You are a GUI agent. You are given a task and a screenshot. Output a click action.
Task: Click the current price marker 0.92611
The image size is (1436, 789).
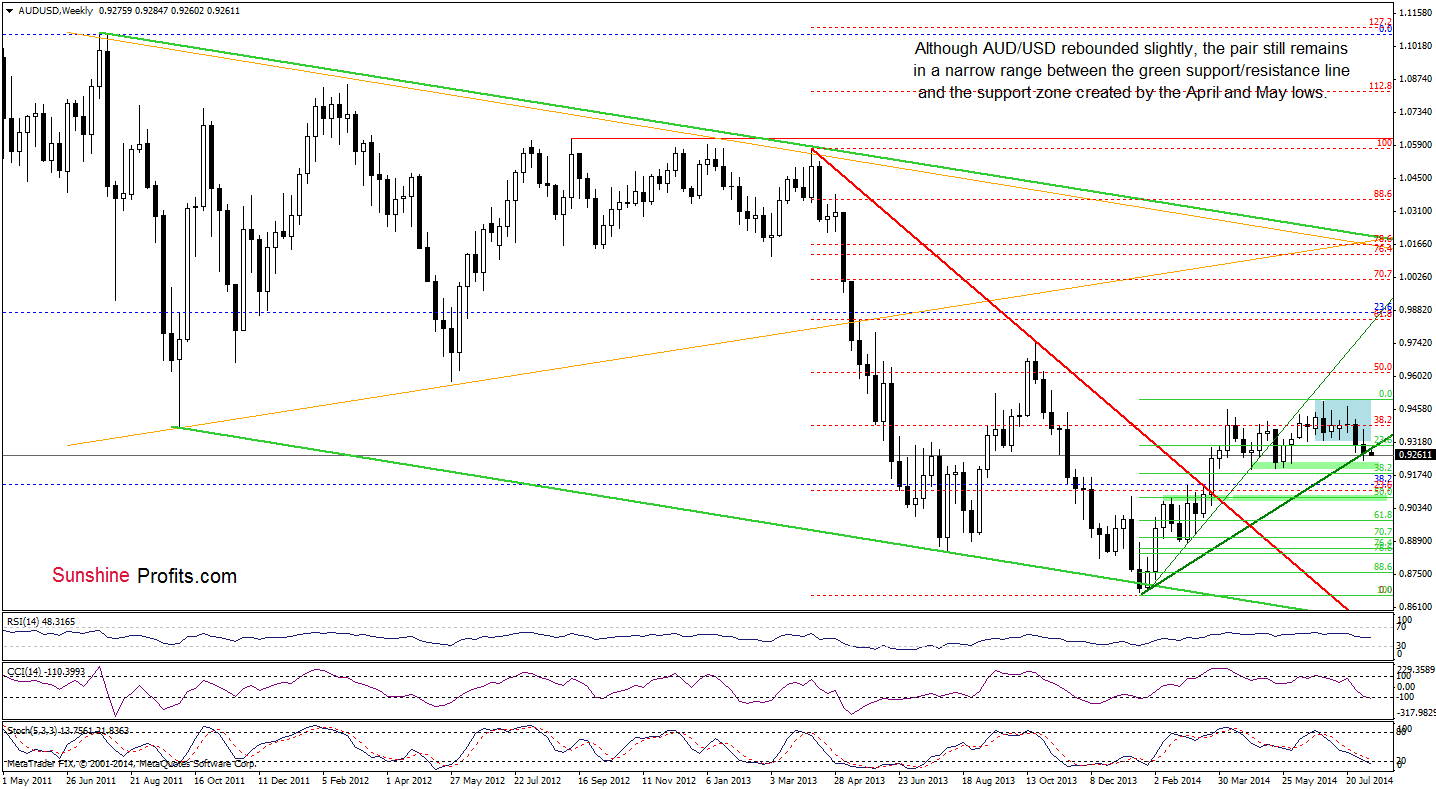pyautogui.click(x=1416, y=455)
